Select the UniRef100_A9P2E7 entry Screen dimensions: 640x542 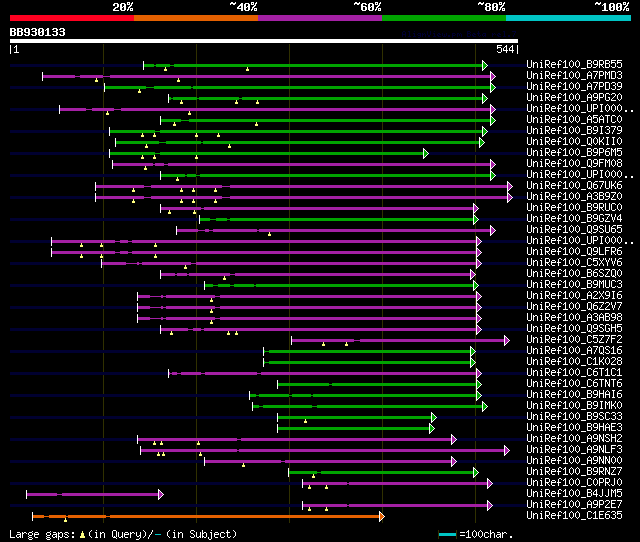click(x=574, y=505)
